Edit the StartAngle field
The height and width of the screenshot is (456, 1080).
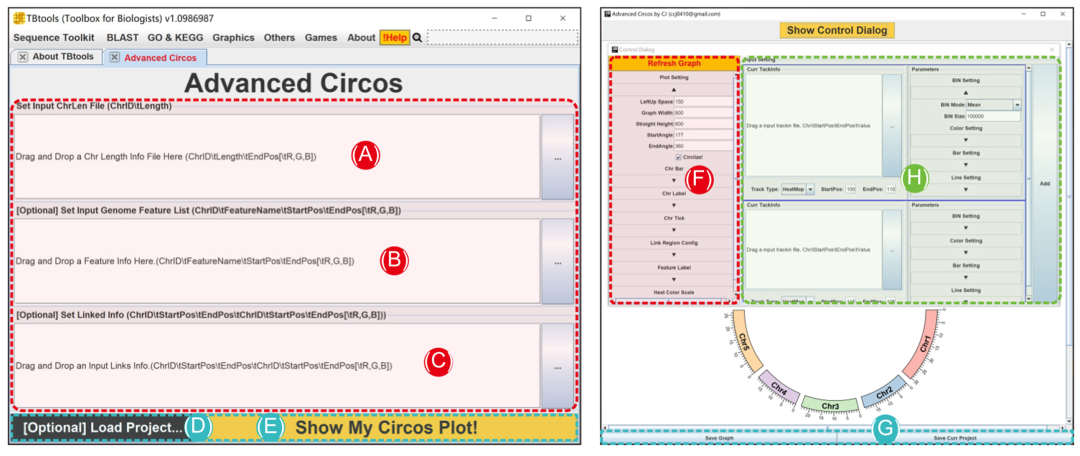coord(703,134)
